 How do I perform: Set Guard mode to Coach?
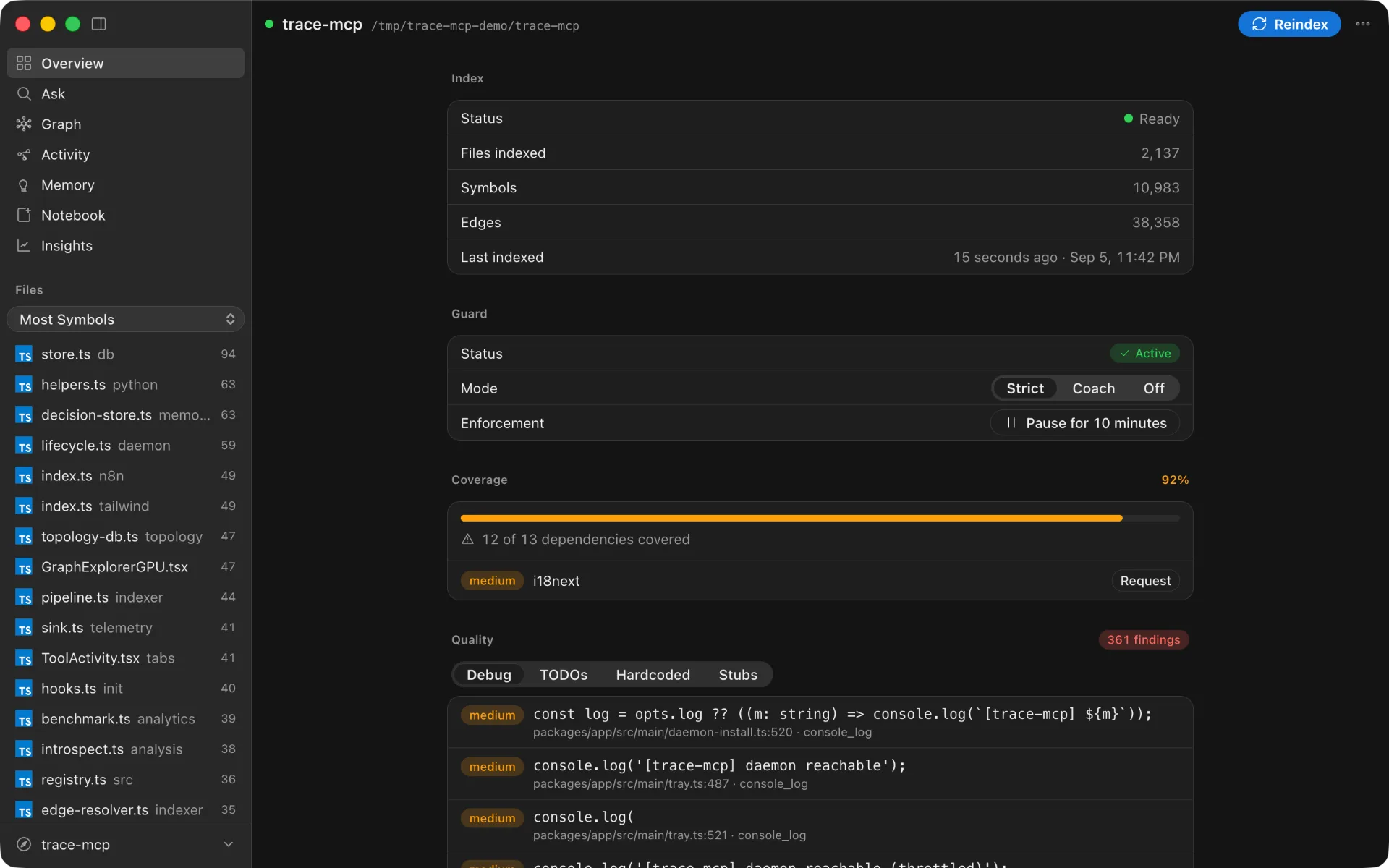1093,388
